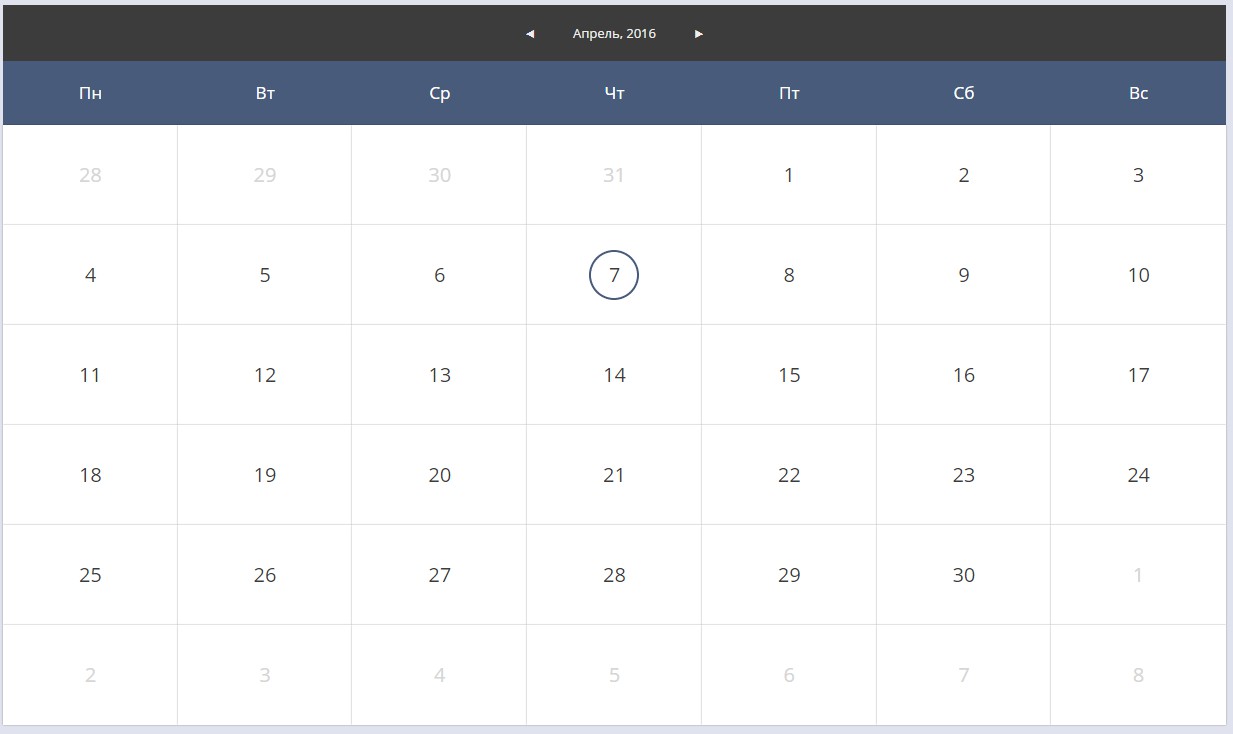Select Monday the 18th

90,475
